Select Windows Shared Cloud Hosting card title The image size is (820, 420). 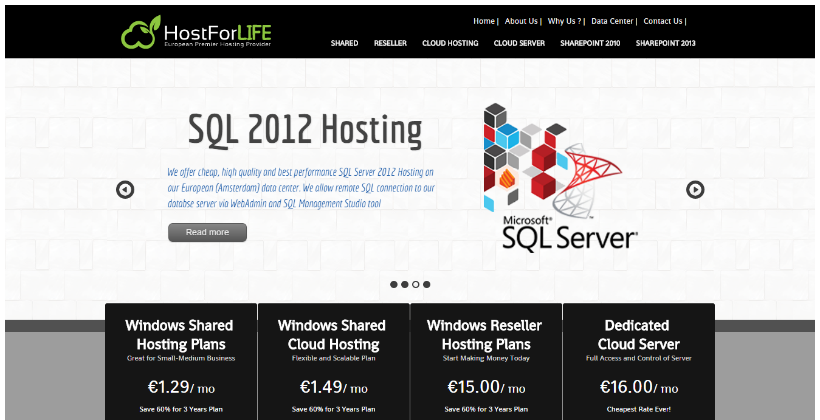[x=332, y=335]
